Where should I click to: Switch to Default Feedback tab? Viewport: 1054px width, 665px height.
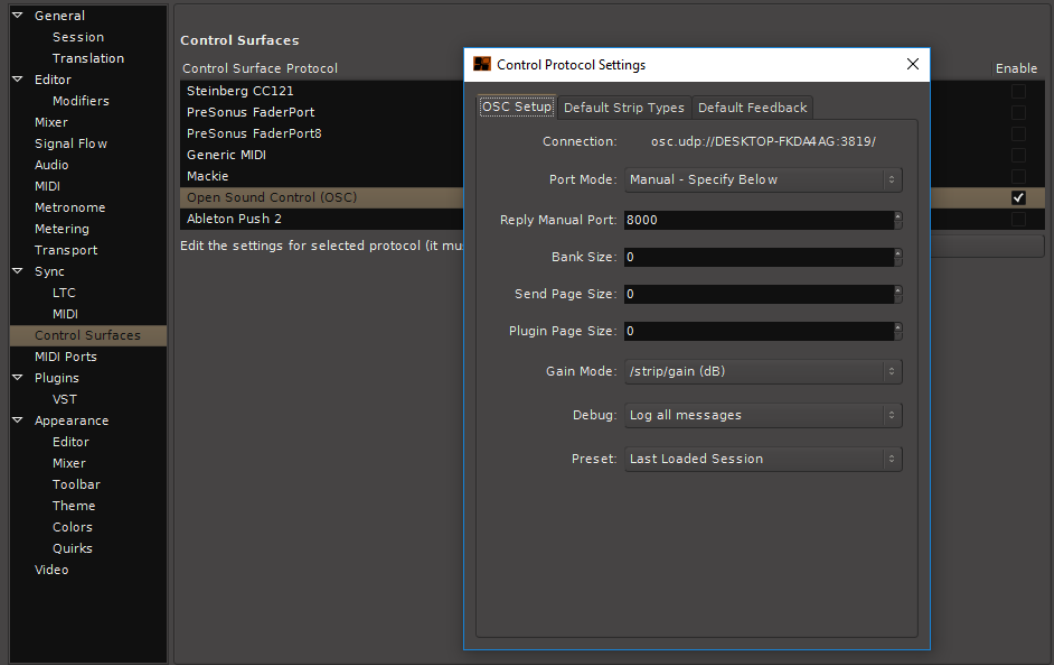(752, 108)
